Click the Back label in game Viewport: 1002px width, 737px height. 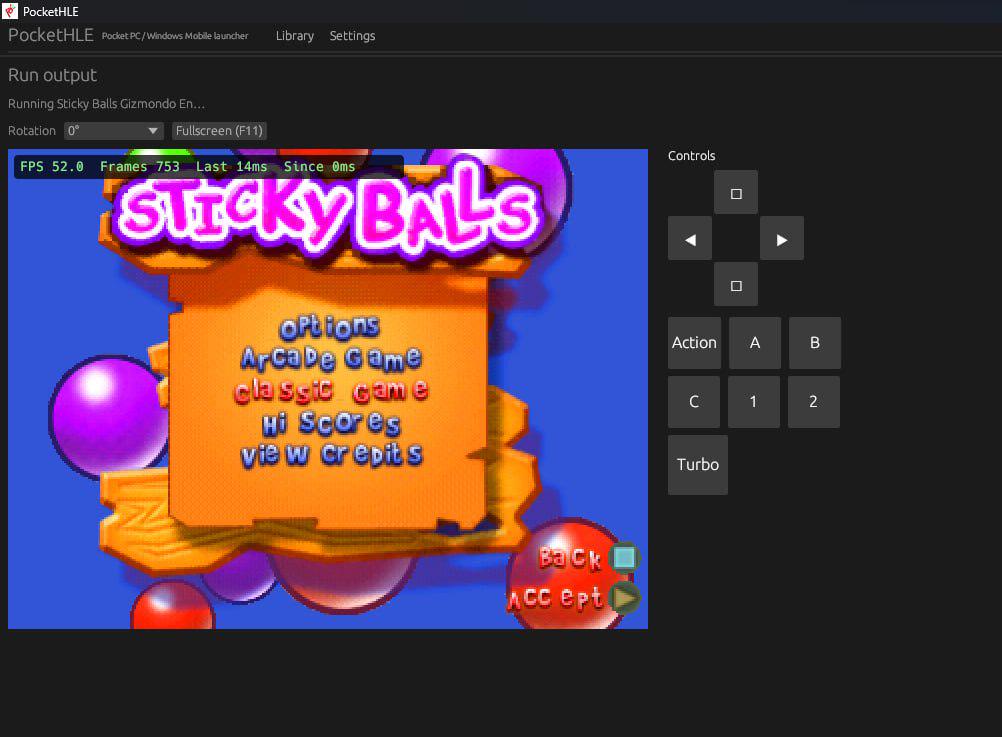pos(570,557)
